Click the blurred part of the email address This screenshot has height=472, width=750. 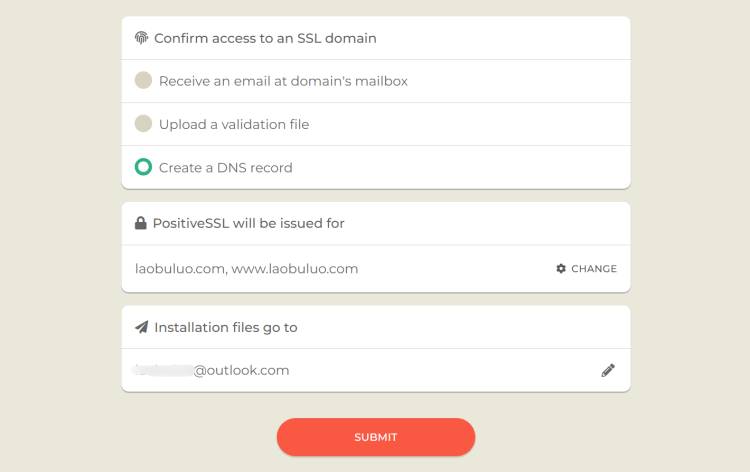(163, 370)
